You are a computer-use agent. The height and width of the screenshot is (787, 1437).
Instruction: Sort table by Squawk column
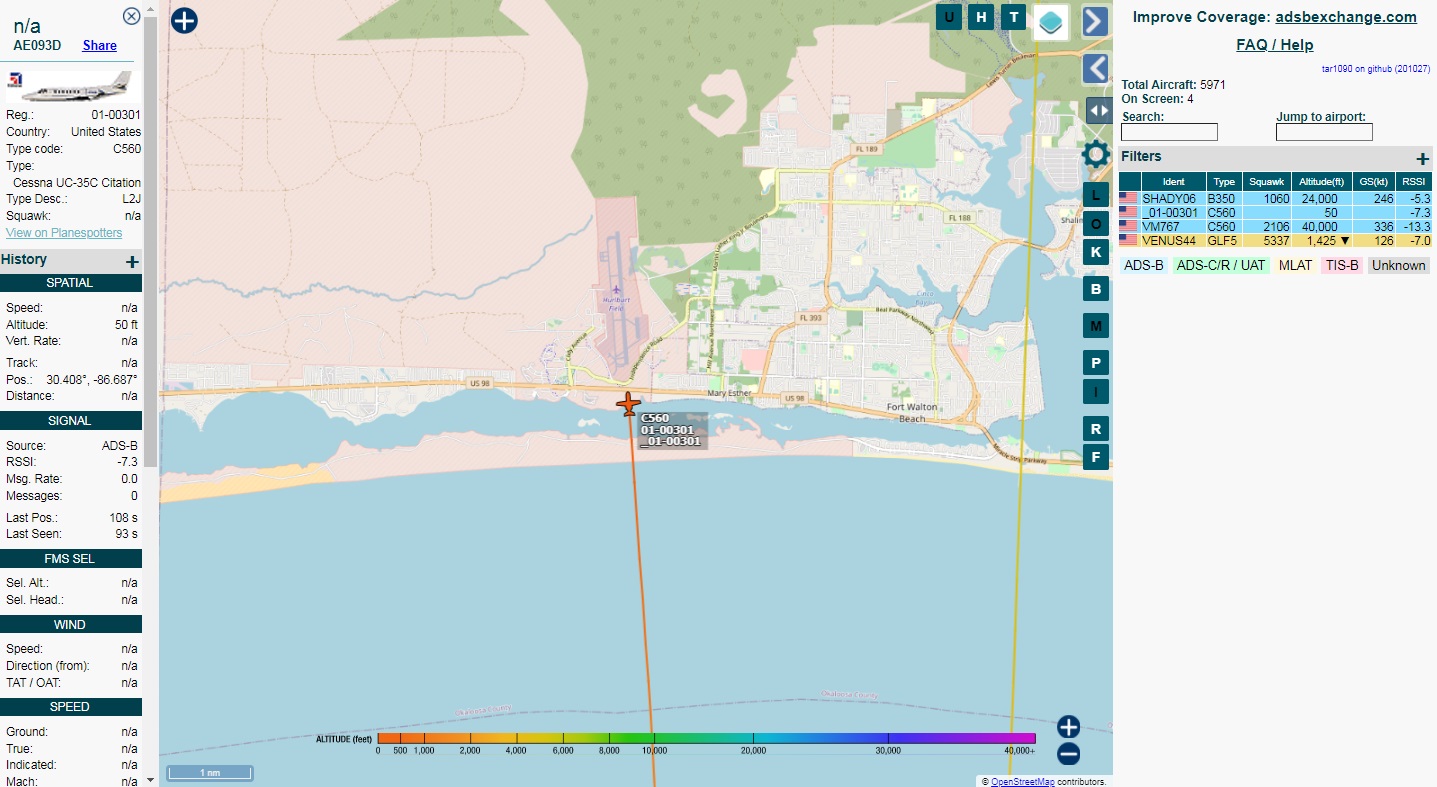pos(1267,182)
